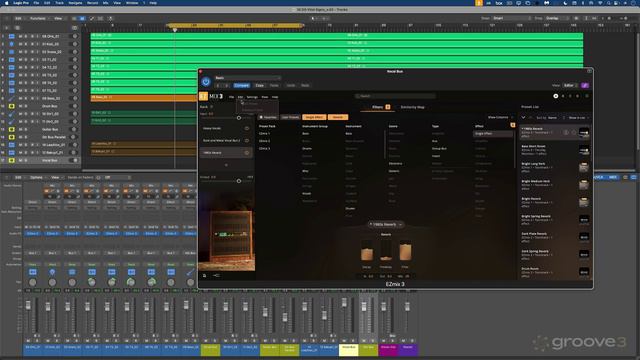Open the Tracks area Edit menu
640x360 pixels.
pyautogui.click(x=19, y=18)
